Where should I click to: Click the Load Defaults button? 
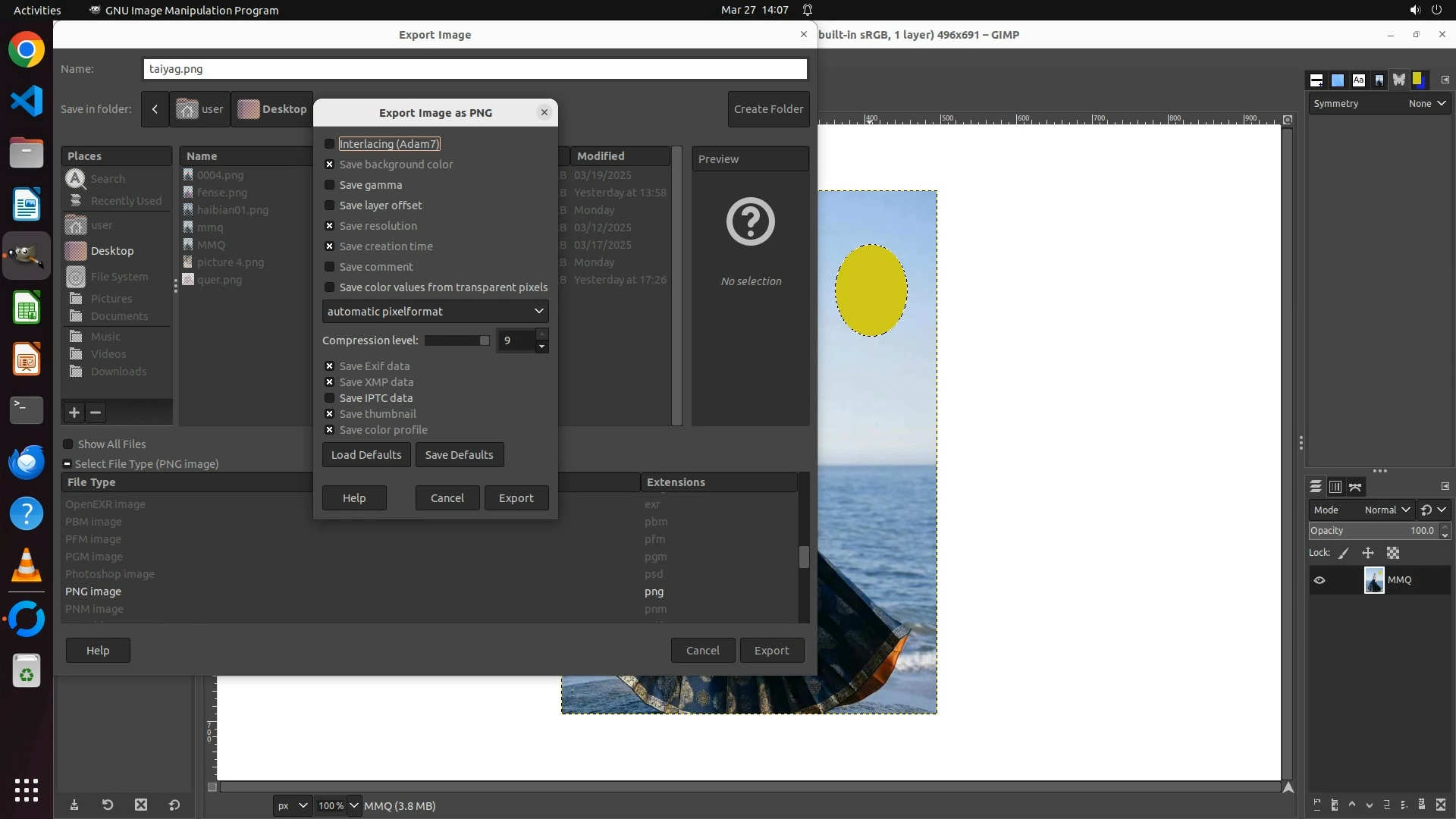tap(366, 455)
